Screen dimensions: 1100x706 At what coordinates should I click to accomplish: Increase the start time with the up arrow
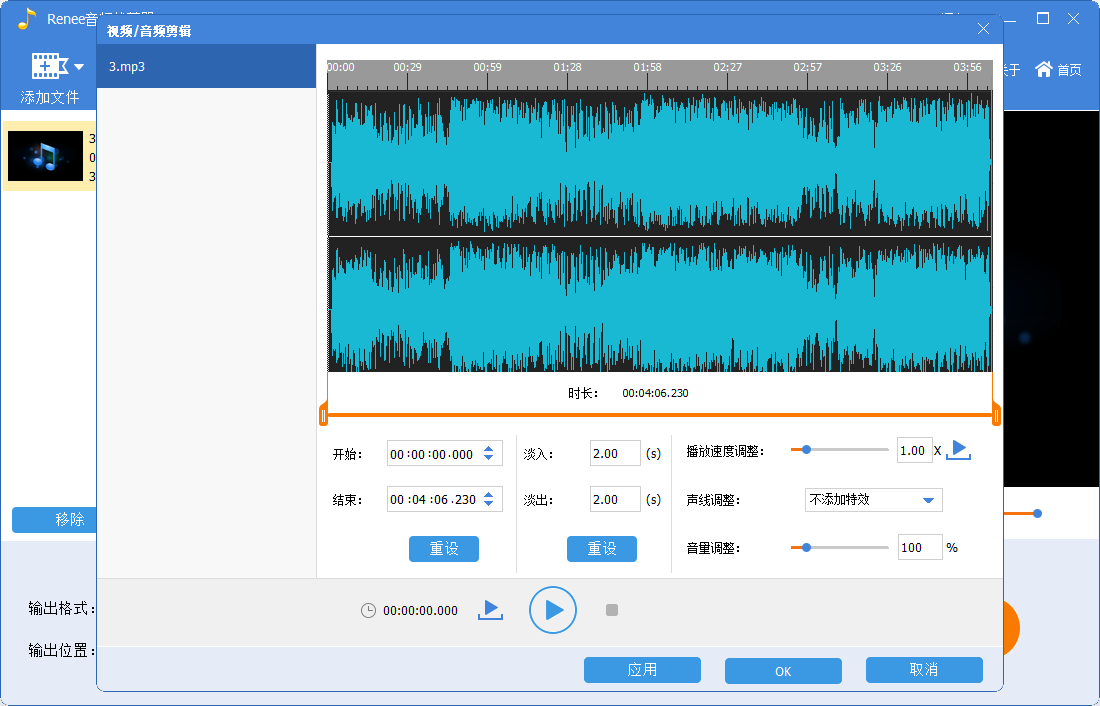click(489, 448)
